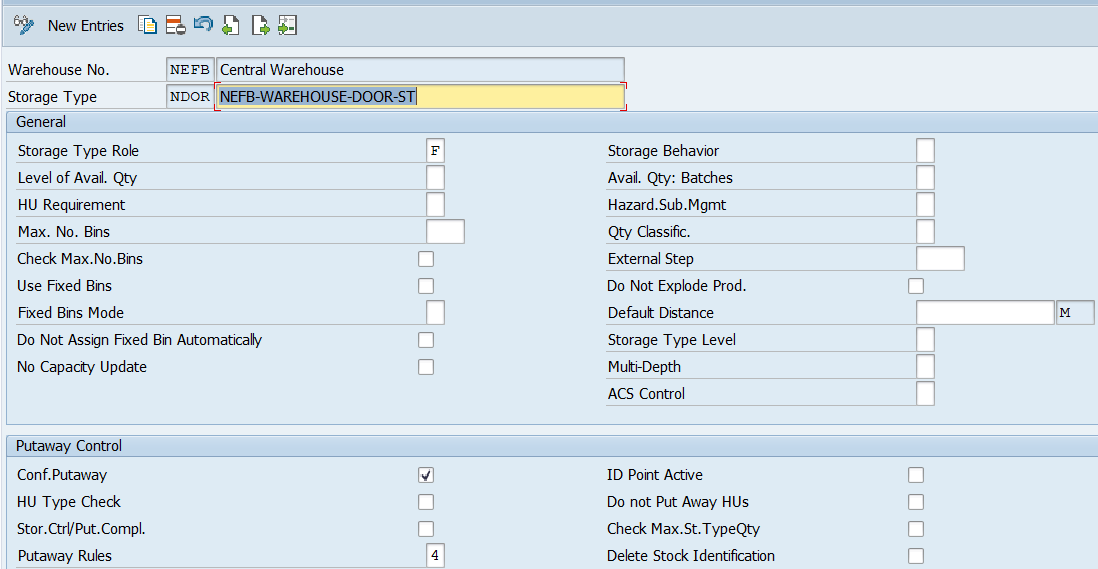Enable Do Not Explode Prod. checkbox

(916, 286)
